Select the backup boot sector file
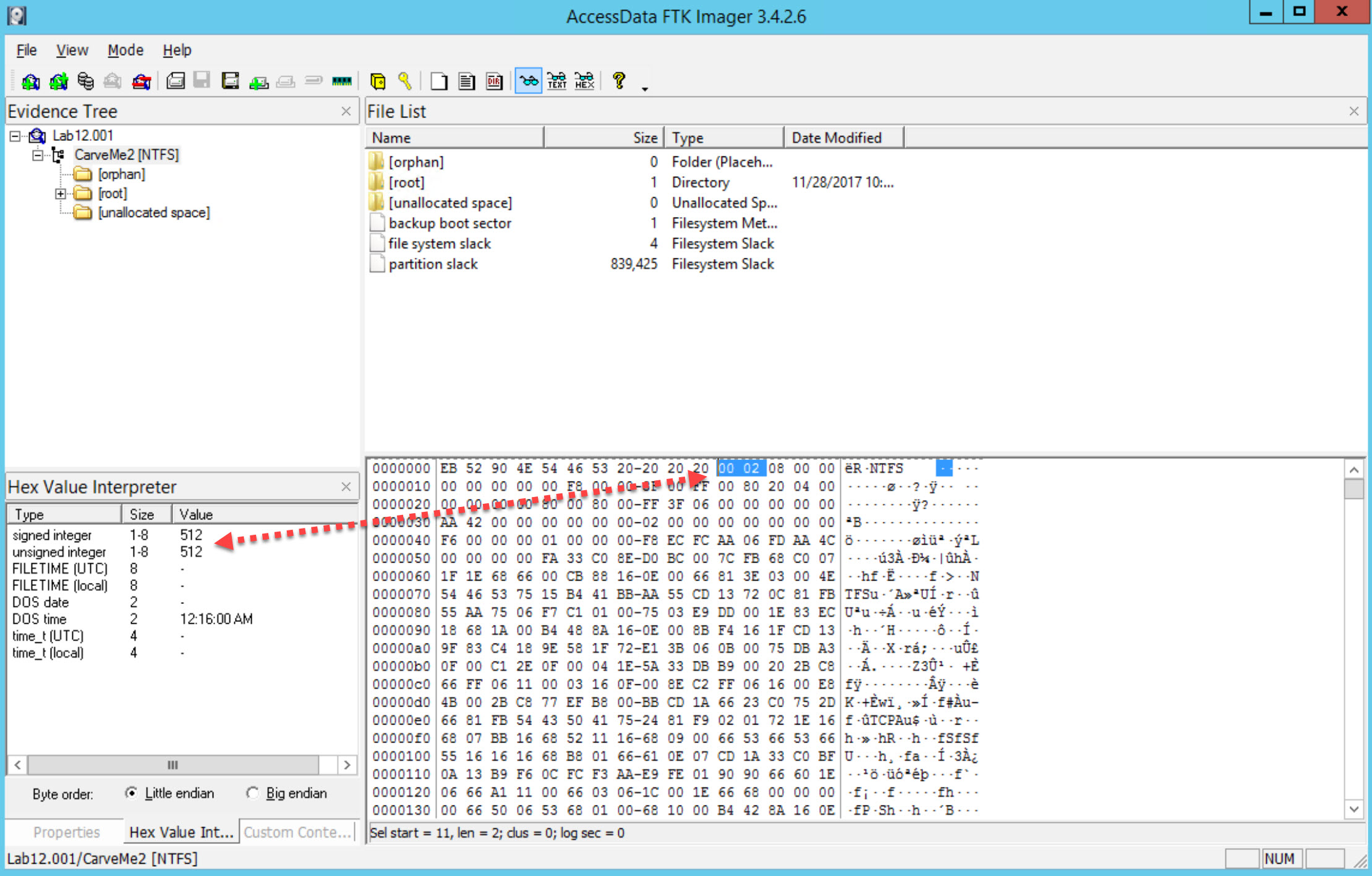The height and width of the screenshot is (876, 1372). click(x=450, y=223)
